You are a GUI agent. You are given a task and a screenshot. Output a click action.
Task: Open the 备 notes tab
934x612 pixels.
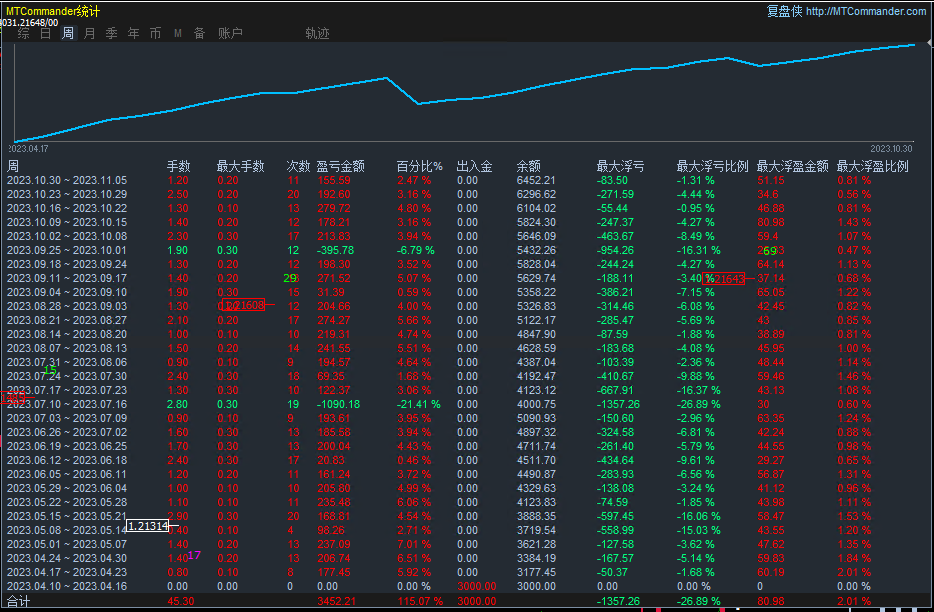coord(200,33)
